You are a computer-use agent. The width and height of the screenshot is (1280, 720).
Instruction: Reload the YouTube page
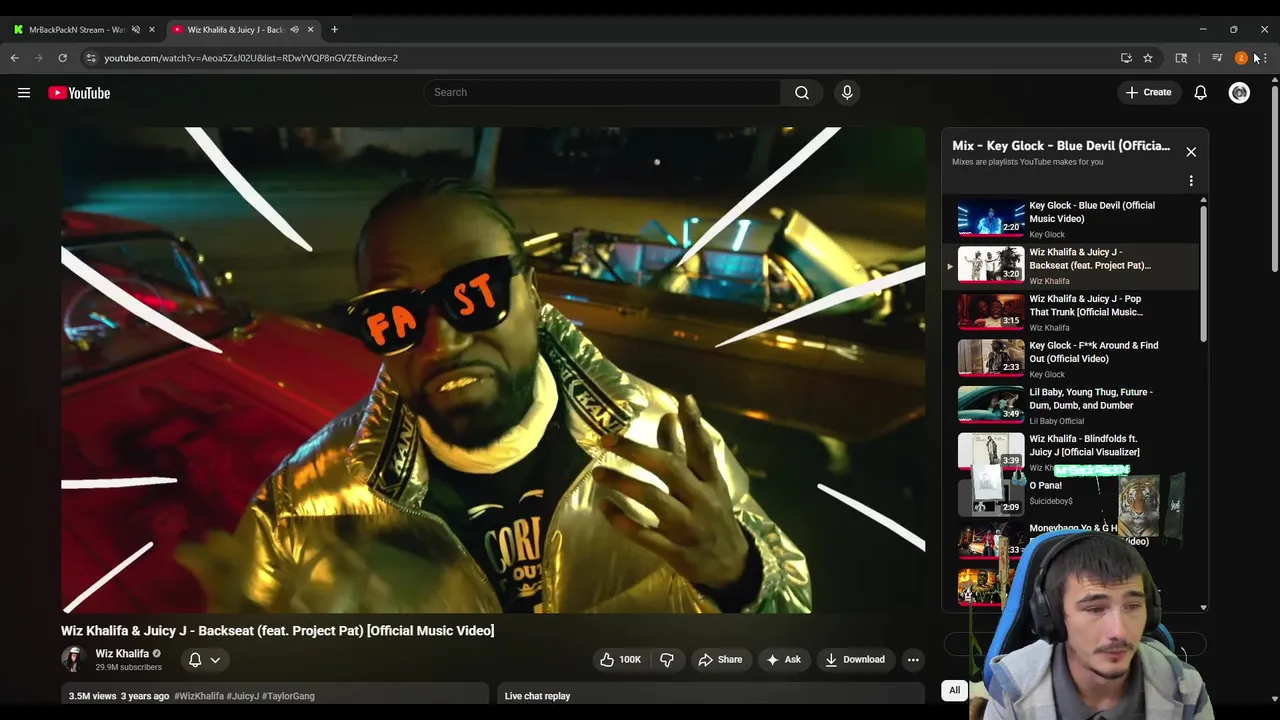pyautogui.click(x=62, y=58)
